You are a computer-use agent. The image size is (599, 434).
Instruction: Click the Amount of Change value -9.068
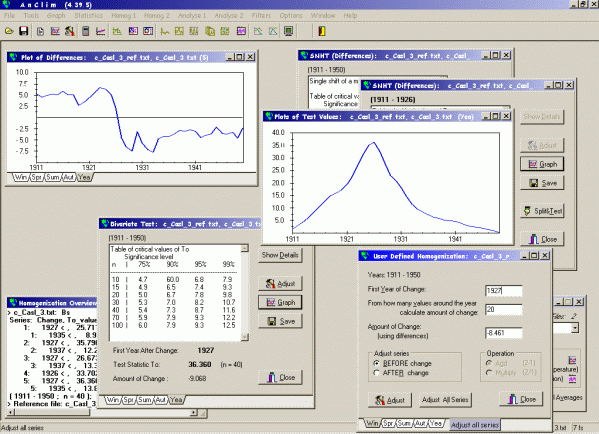(x=198, y=379)
